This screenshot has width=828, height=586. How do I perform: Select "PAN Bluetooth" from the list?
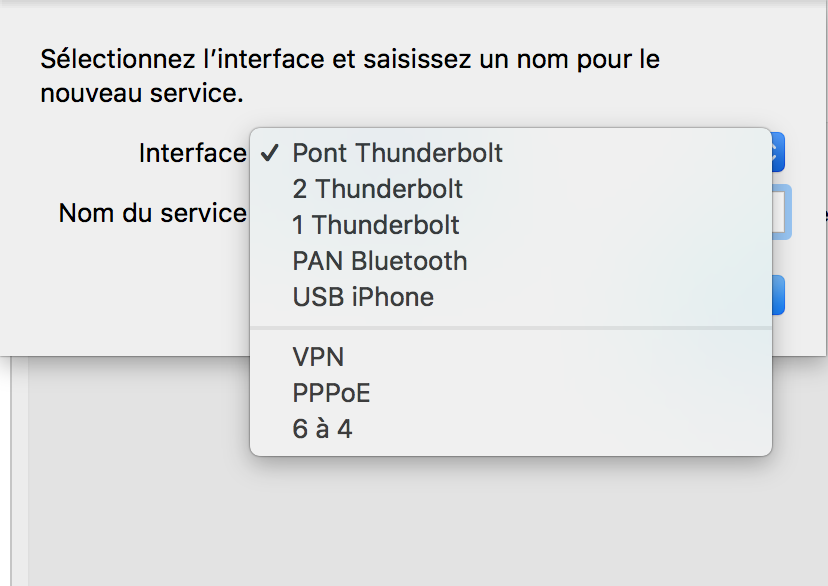tap(379, 261)
